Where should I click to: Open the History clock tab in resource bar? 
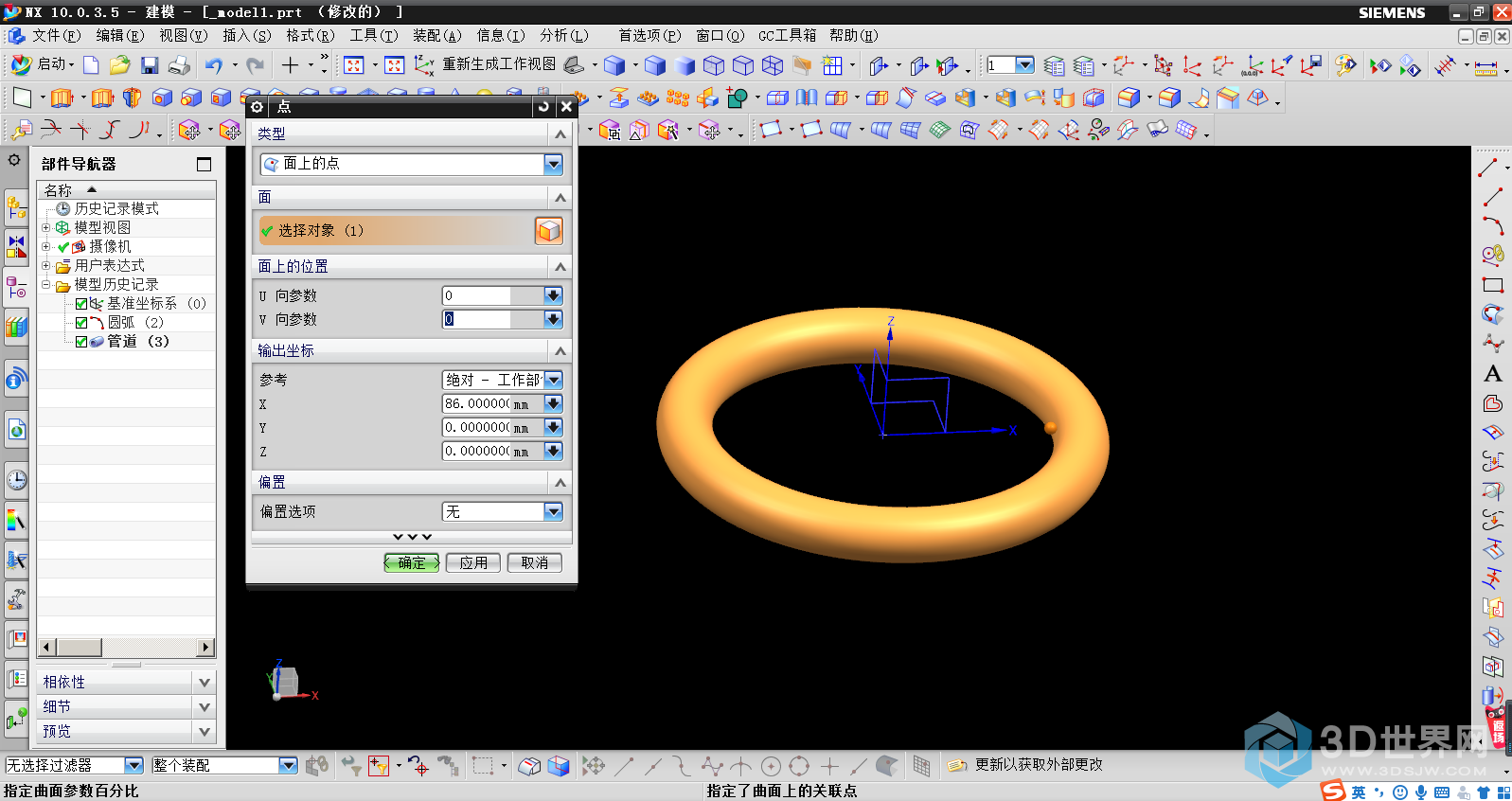[16, 480]
